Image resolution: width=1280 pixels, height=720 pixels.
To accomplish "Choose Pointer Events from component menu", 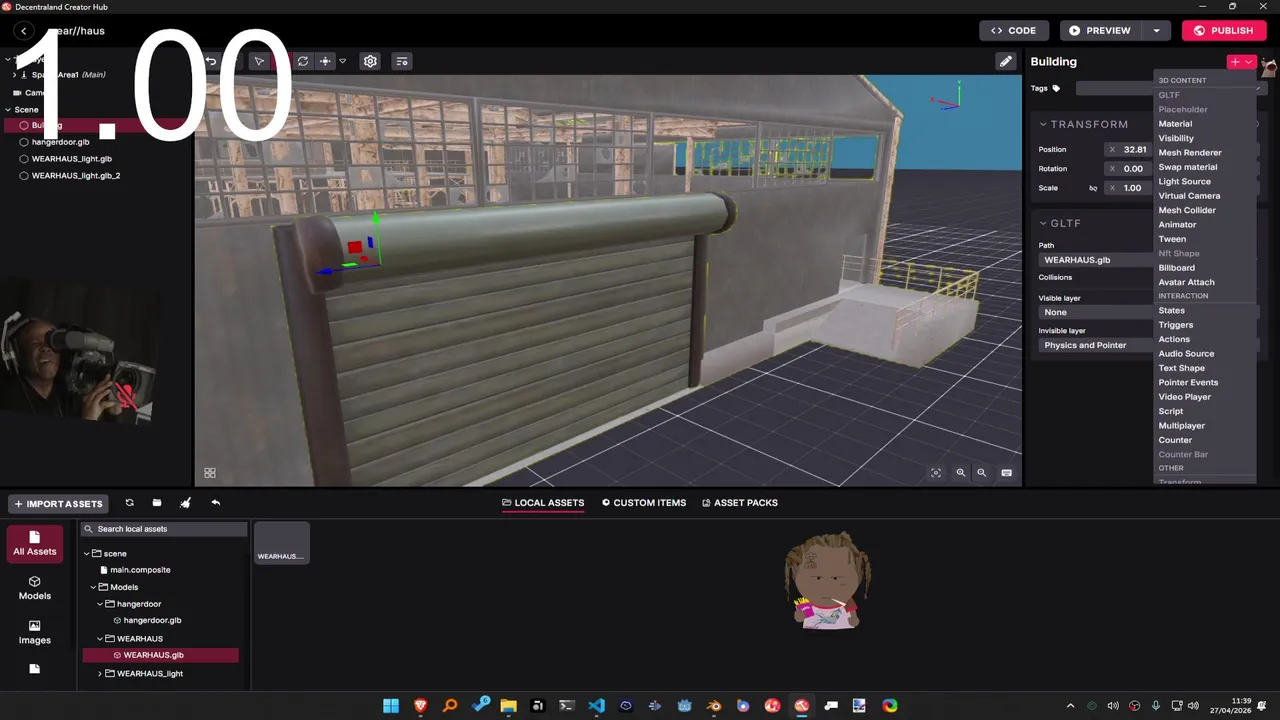I will (1205, 382).
